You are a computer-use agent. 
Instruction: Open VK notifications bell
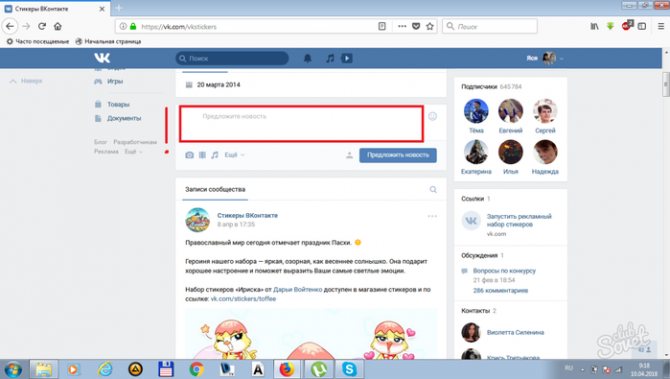click(307, 59)
